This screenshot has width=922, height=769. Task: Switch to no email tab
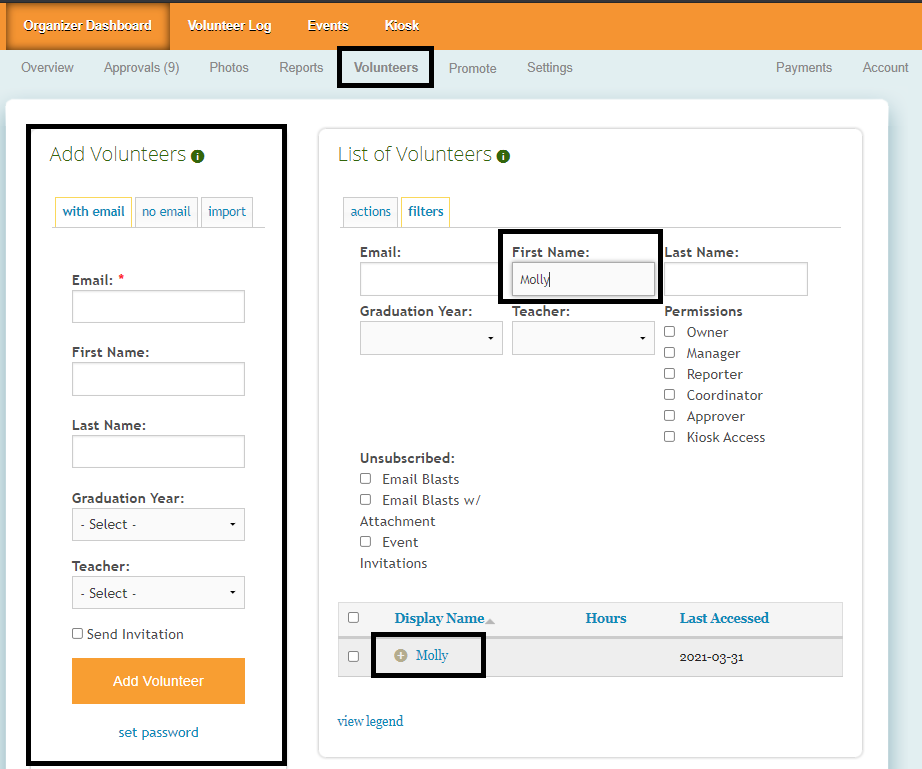(166, 212)
